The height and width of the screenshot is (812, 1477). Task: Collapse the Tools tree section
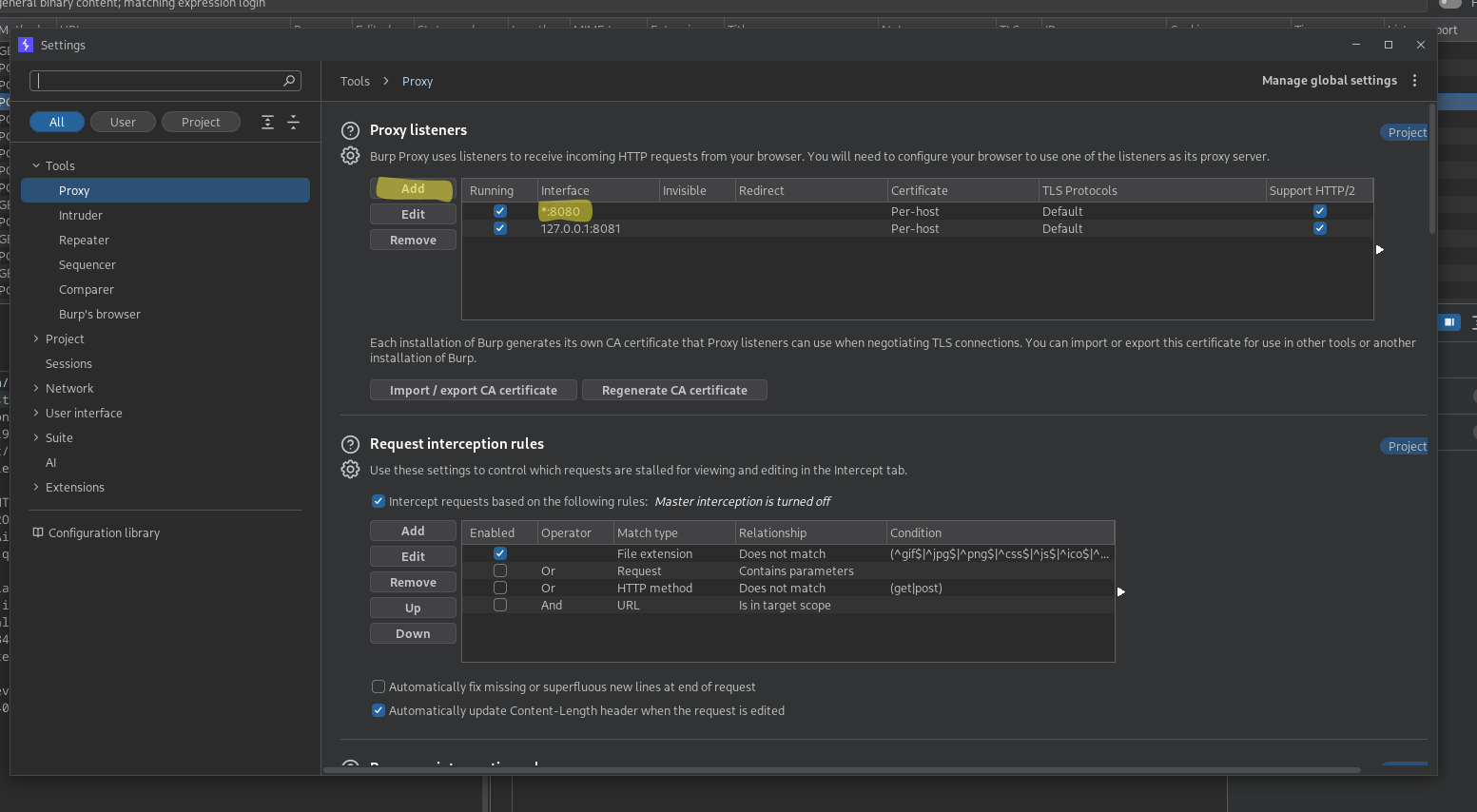click(36, 165)
